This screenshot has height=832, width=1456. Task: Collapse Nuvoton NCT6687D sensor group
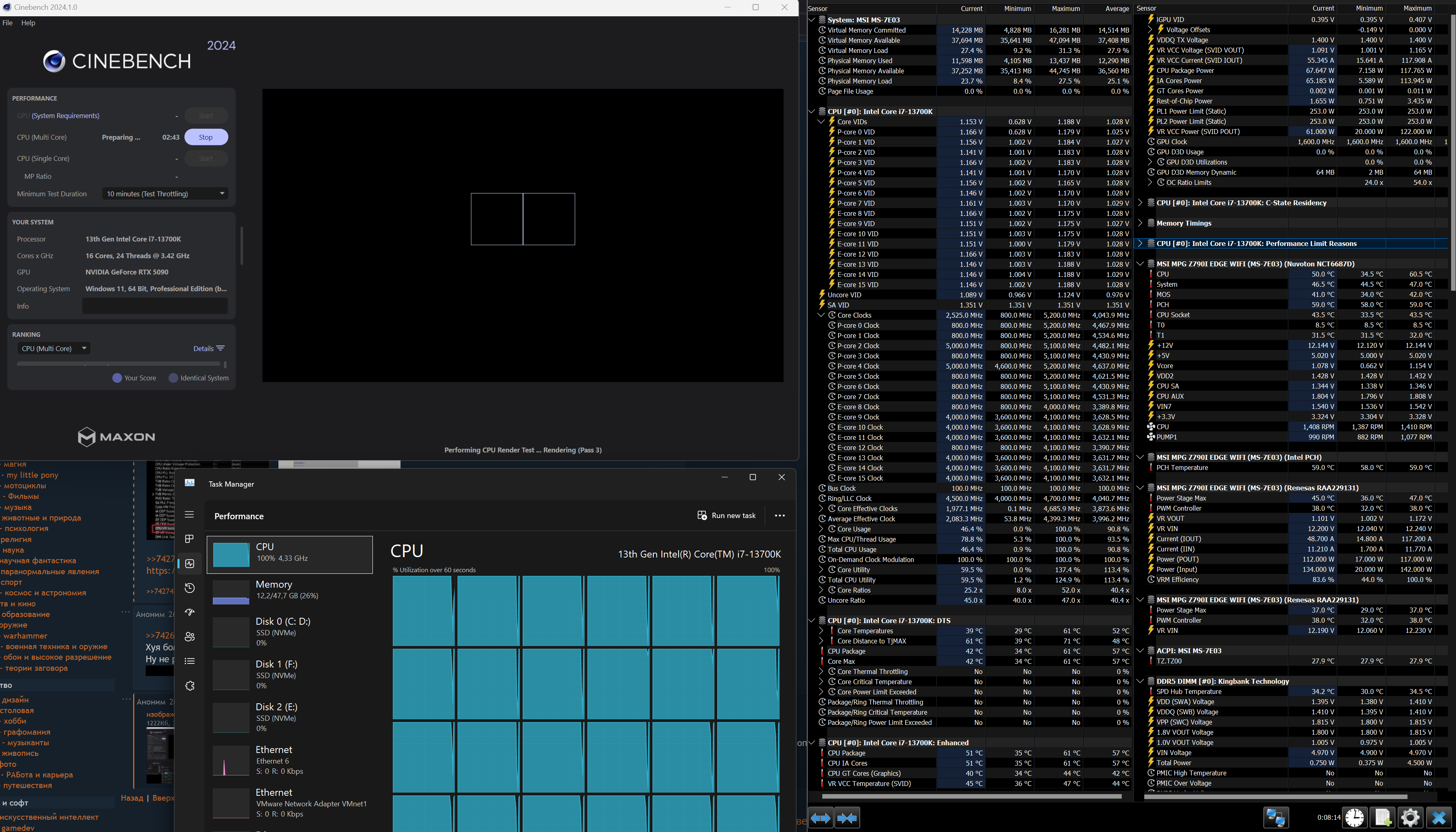click(x=1140, y=264)
